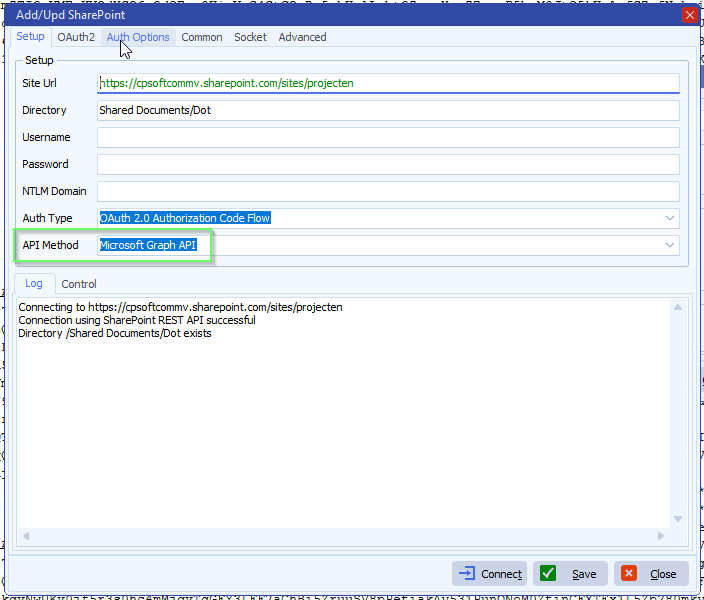
Task: Click the log horizontal scroll left arrow
Action: point(26,536)
